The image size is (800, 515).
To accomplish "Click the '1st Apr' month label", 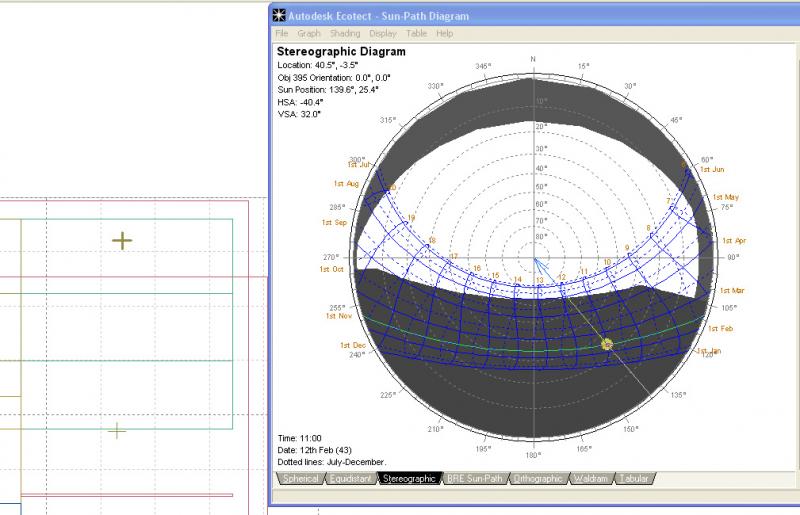I will (x=734, y=240).
